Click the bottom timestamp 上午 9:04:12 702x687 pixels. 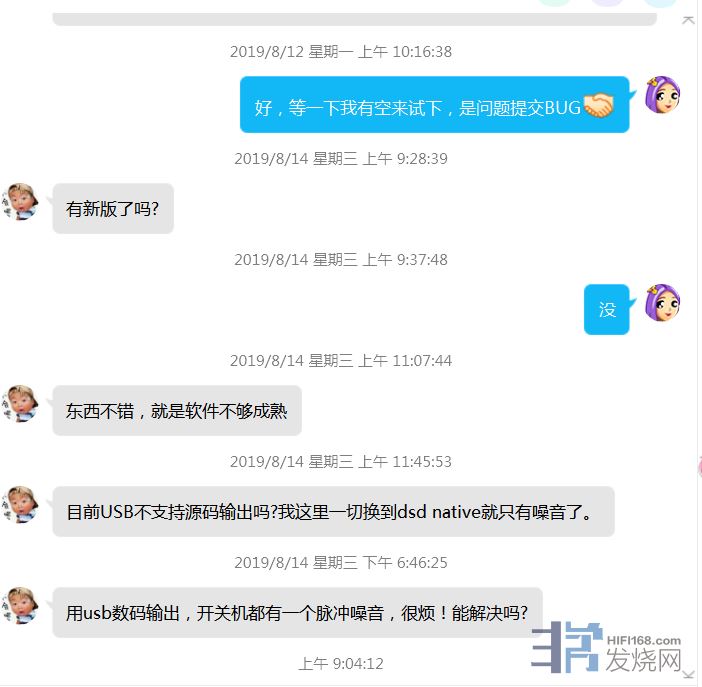click(x=341, y=664)
